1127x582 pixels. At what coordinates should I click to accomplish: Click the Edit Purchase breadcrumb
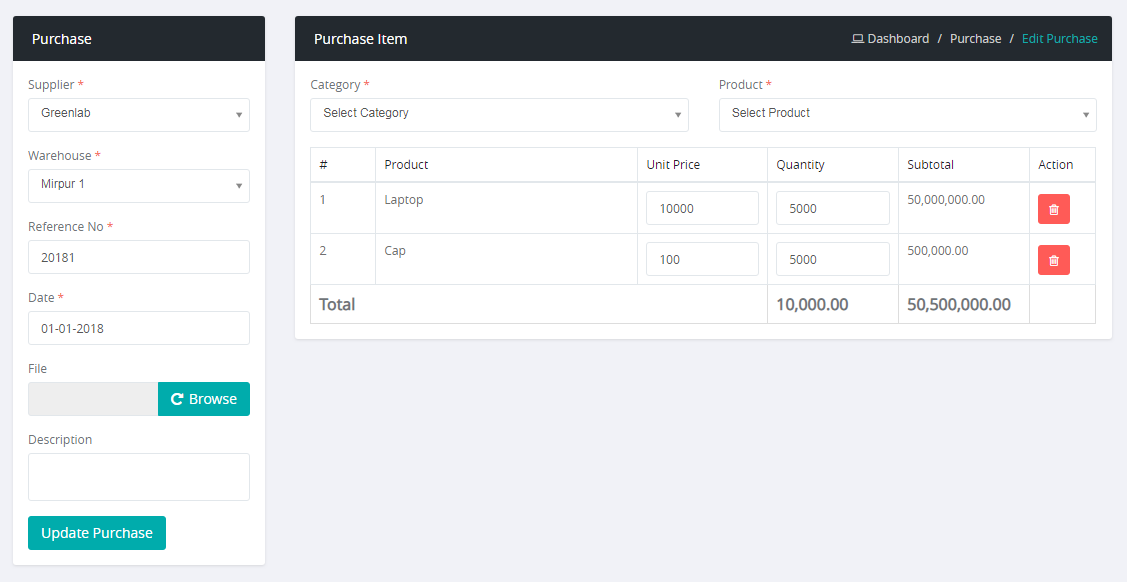click(x=1059, y=39)
